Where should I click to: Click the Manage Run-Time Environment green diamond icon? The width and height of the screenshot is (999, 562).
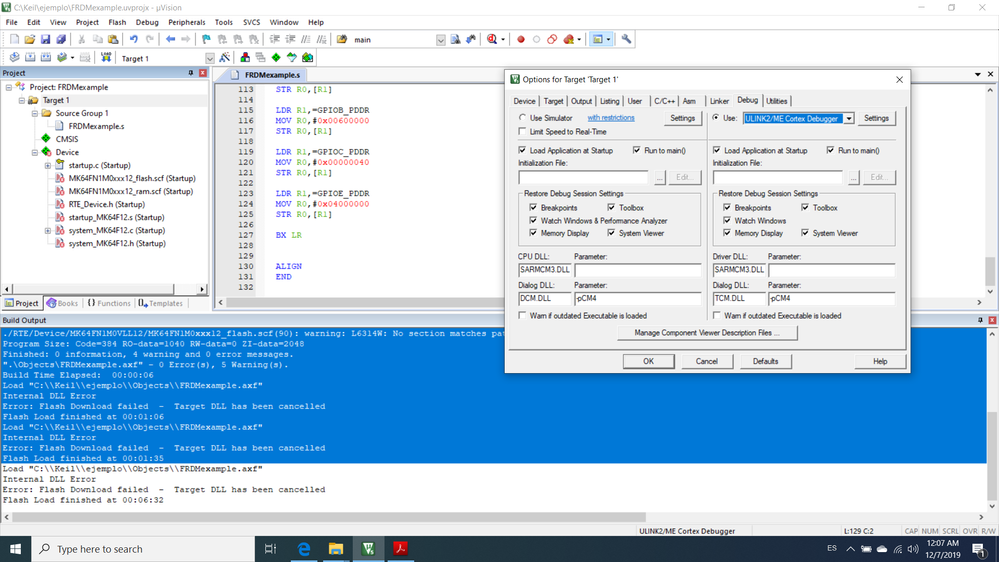pos(276,58)
